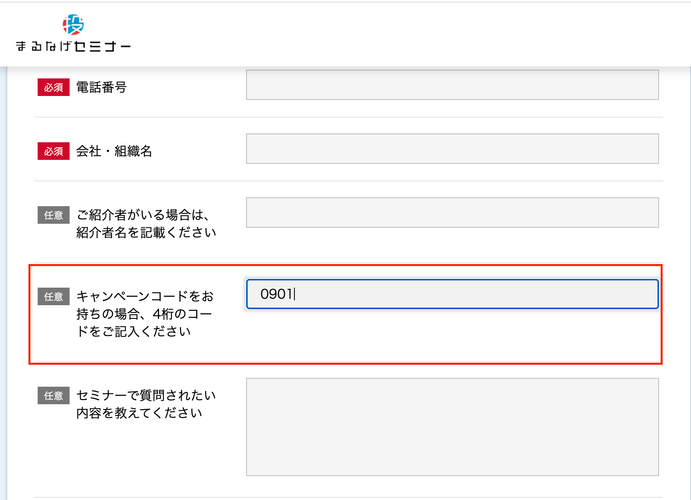This screenshot has width=691, height=500.
Task: Click the 任意 badge beside セミナー質問 label
Action: coord(53,395)
